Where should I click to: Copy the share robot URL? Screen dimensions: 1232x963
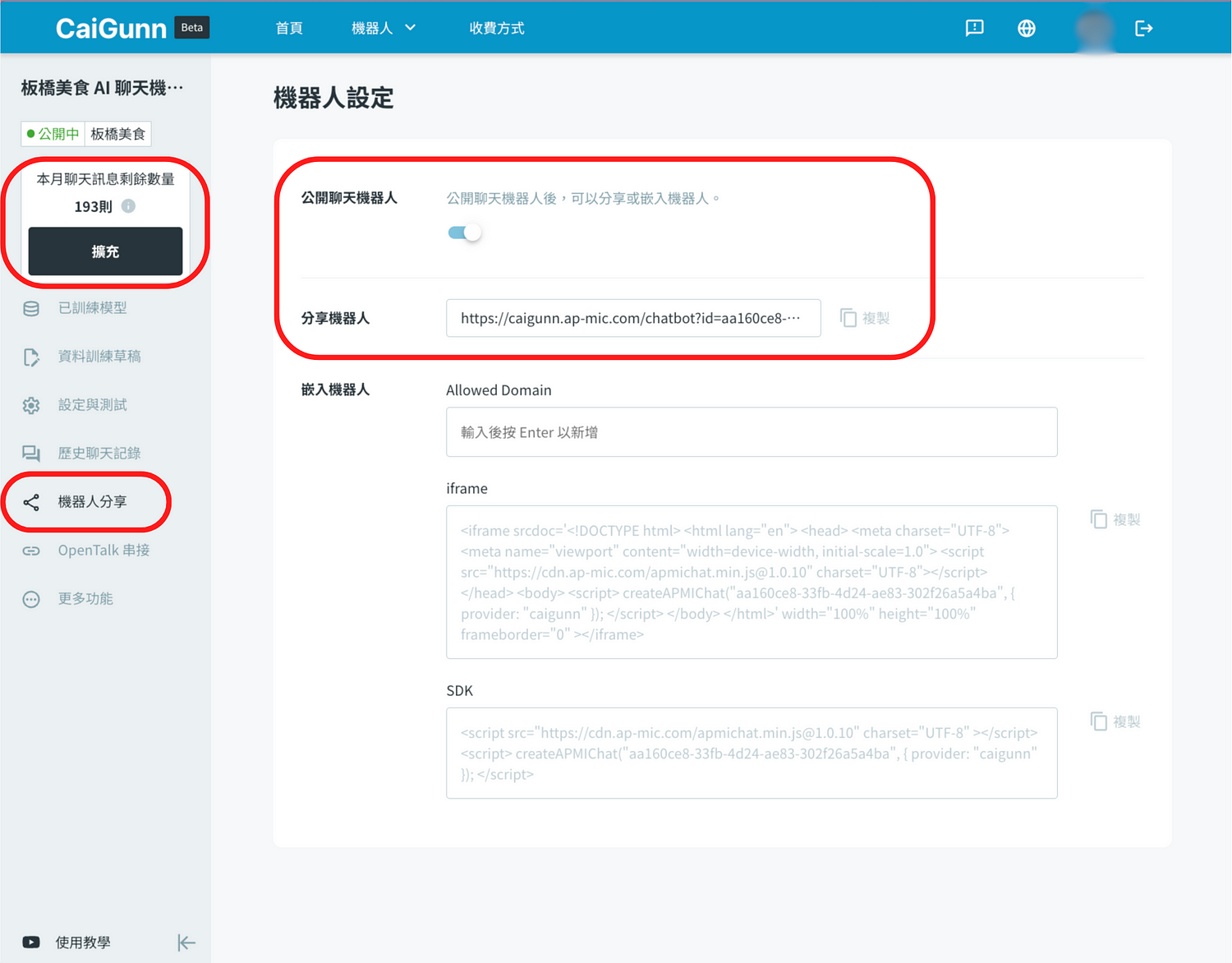click(x=865, y=318)
